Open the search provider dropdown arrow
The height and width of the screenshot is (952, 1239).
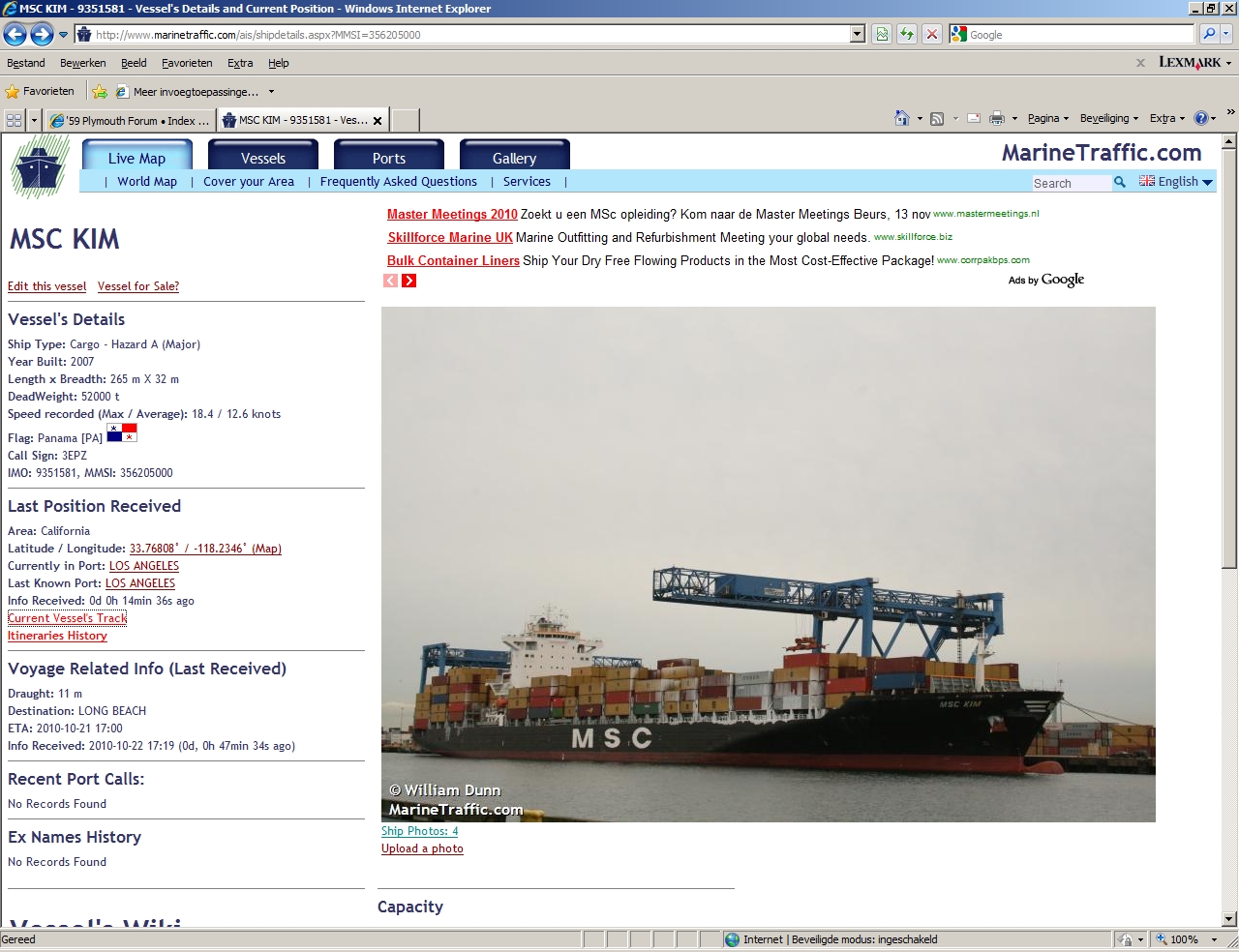(1226, 35)
